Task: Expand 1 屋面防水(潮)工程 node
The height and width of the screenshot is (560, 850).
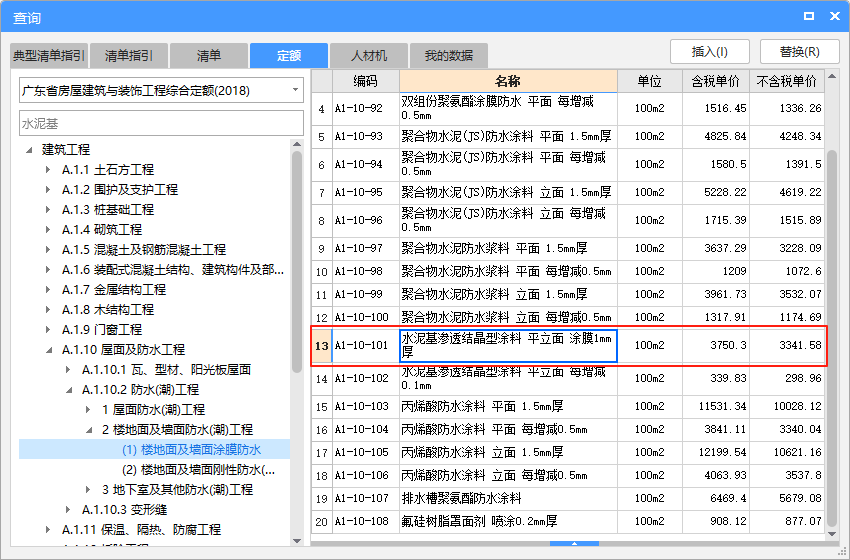Action: (x=88, y=410)
